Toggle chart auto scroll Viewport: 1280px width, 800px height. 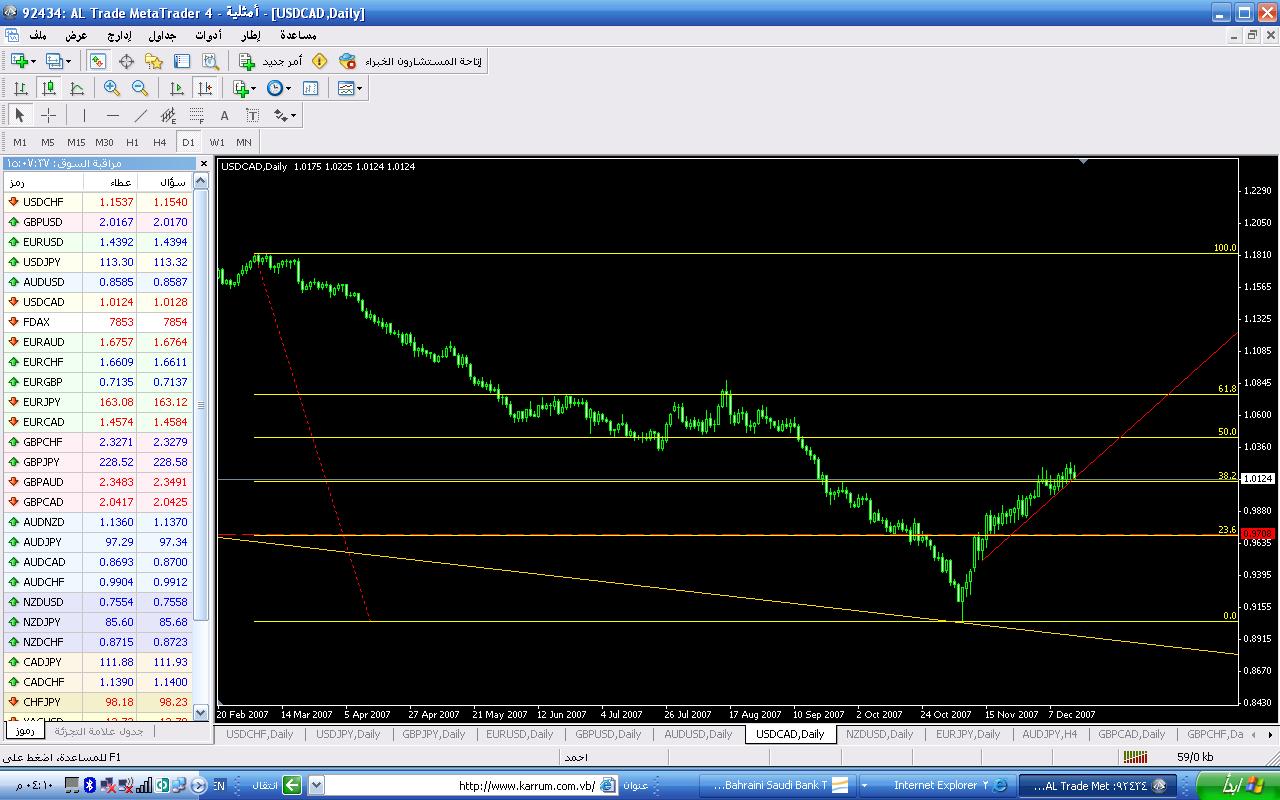click(x=177, y=88)
